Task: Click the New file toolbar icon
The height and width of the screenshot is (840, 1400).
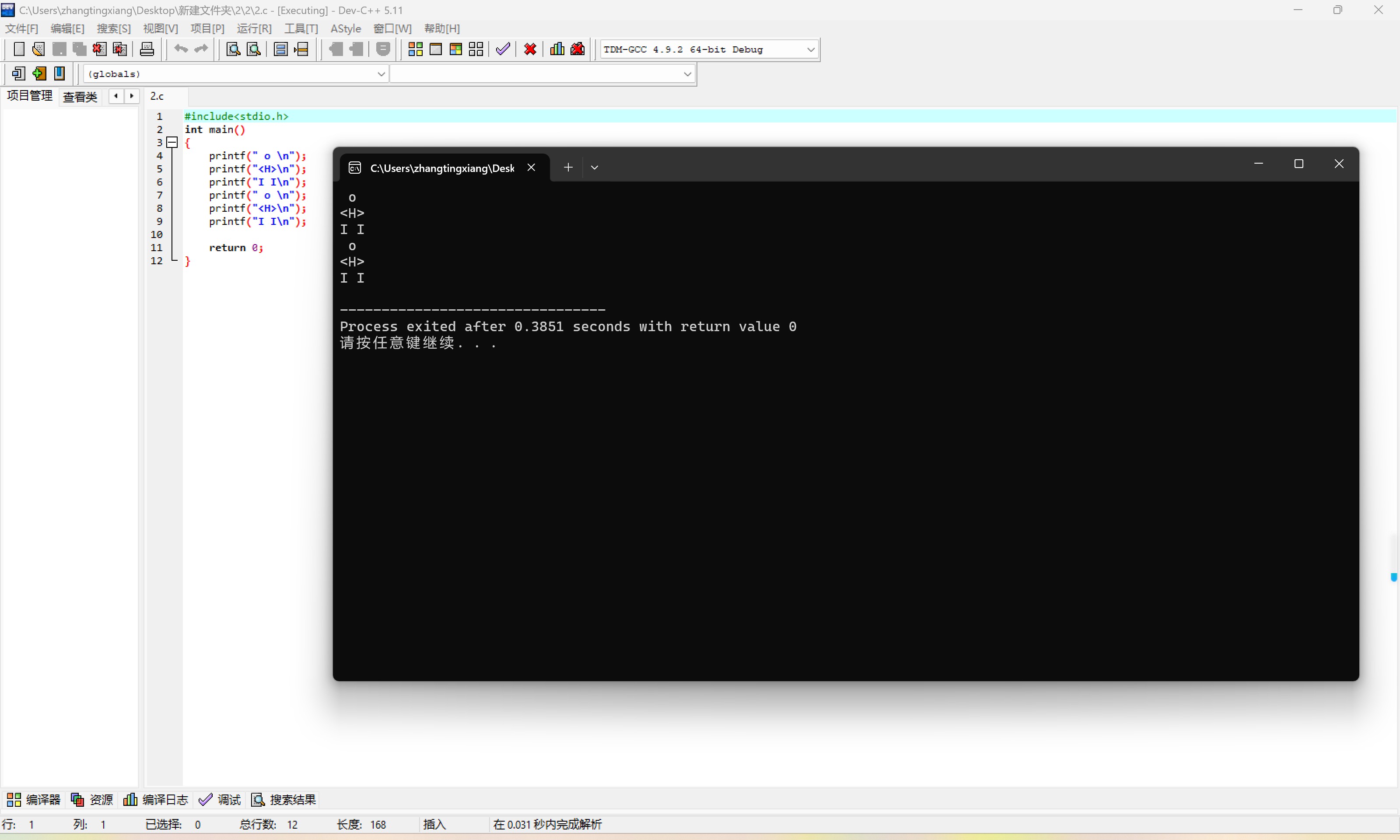Action: pos(19,49)
